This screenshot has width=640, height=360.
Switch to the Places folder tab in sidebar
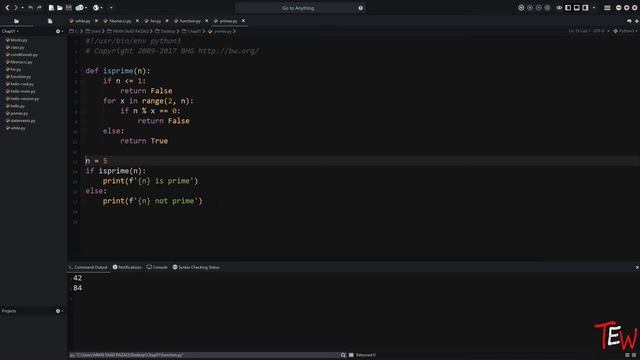point(16,21)
